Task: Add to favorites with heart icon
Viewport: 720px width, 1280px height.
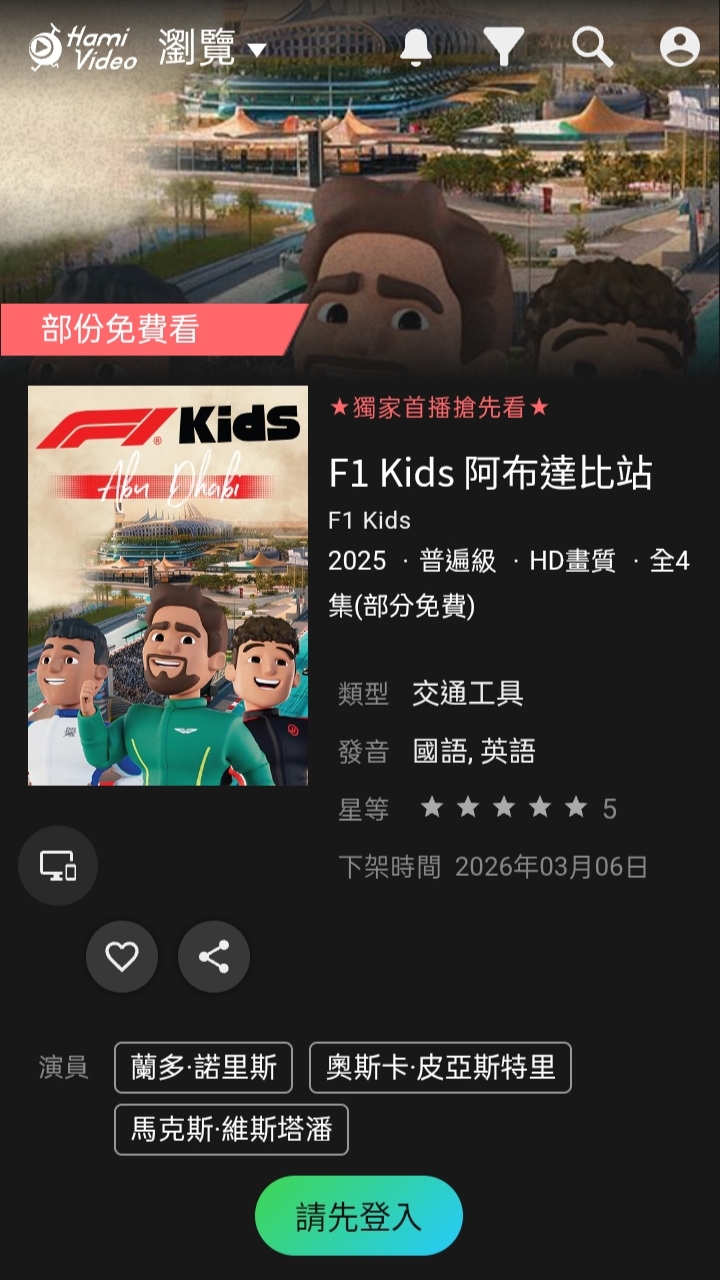Action: click(x=122, y=957)
